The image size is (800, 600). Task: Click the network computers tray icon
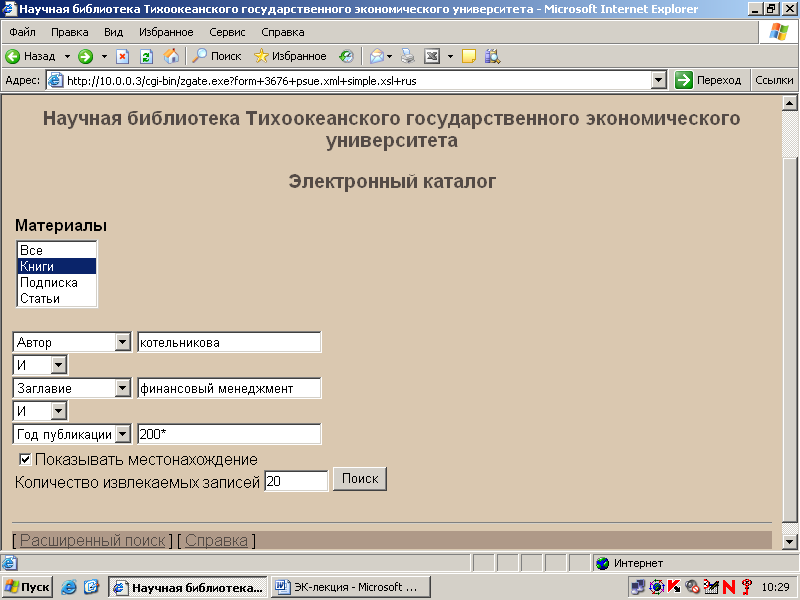(x=638, y=587)
